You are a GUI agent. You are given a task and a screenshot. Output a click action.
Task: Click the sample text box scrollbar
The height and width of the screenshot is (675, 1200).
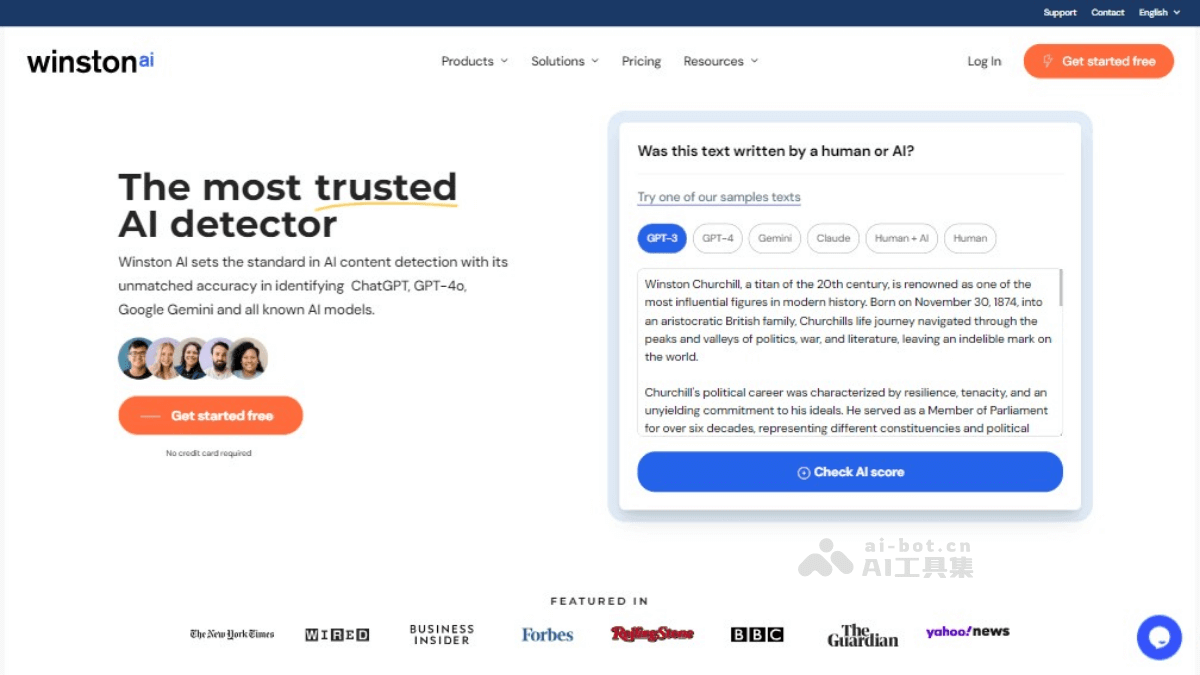pos(1060,288)
